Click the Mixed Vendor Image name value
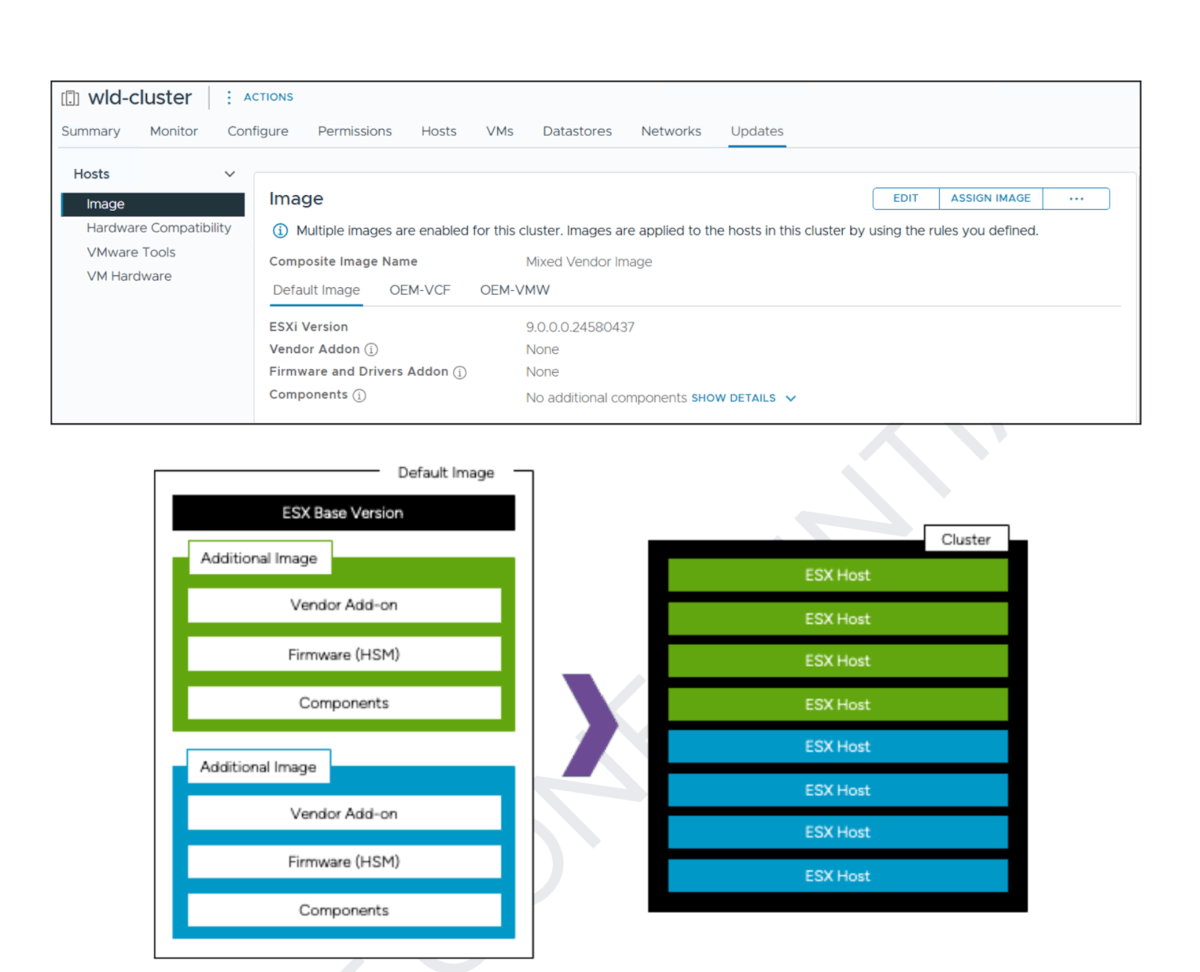Viewport: 1200px width, 972px height. tap(589, 262)
